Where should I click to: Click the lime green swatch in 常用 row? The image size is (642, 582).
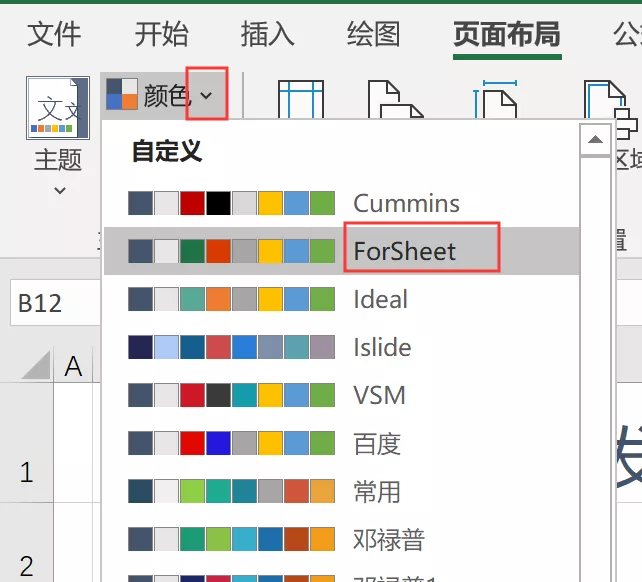coord(192,491)
